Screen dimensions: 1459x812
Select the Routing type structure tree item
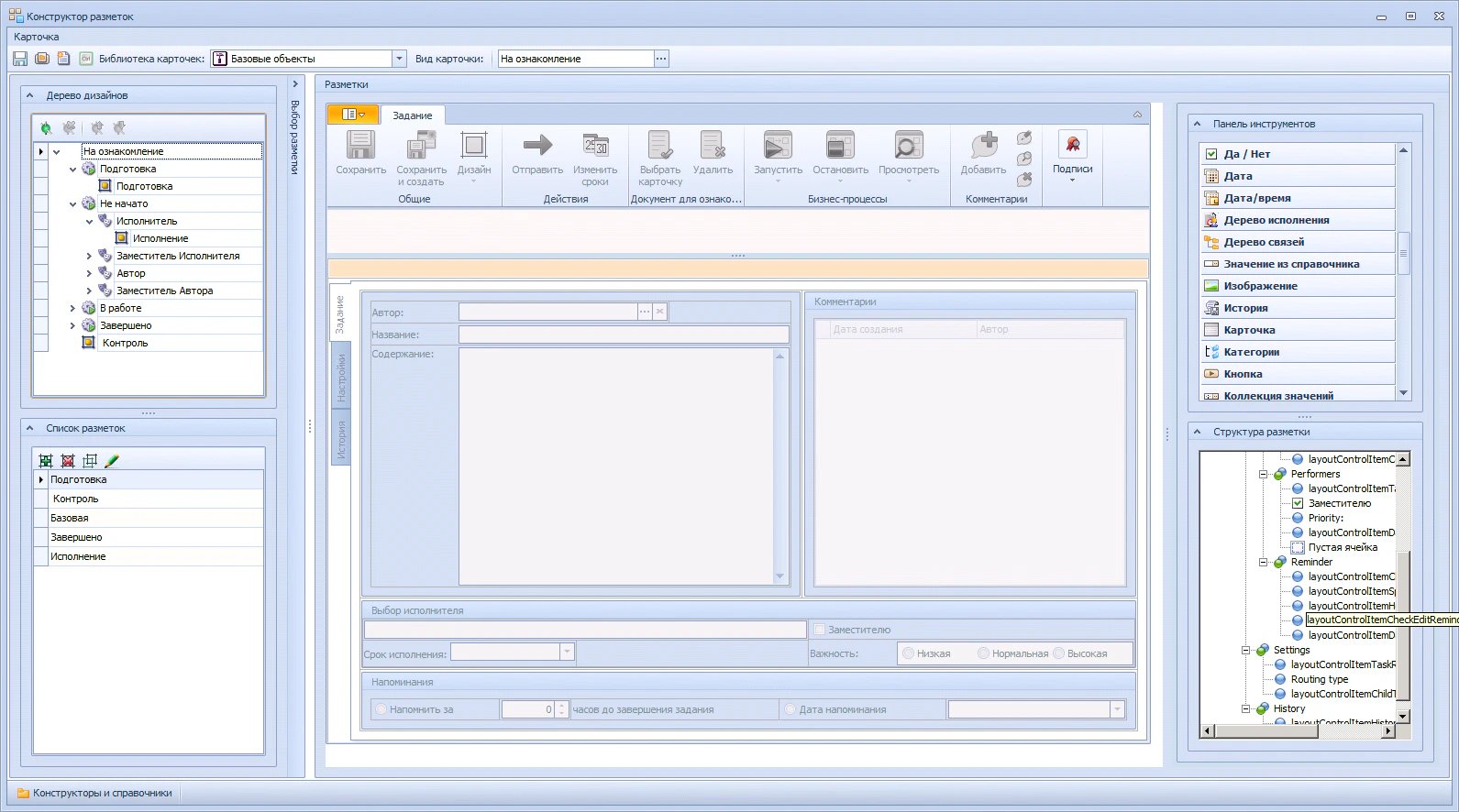[x=1320, y=679]
